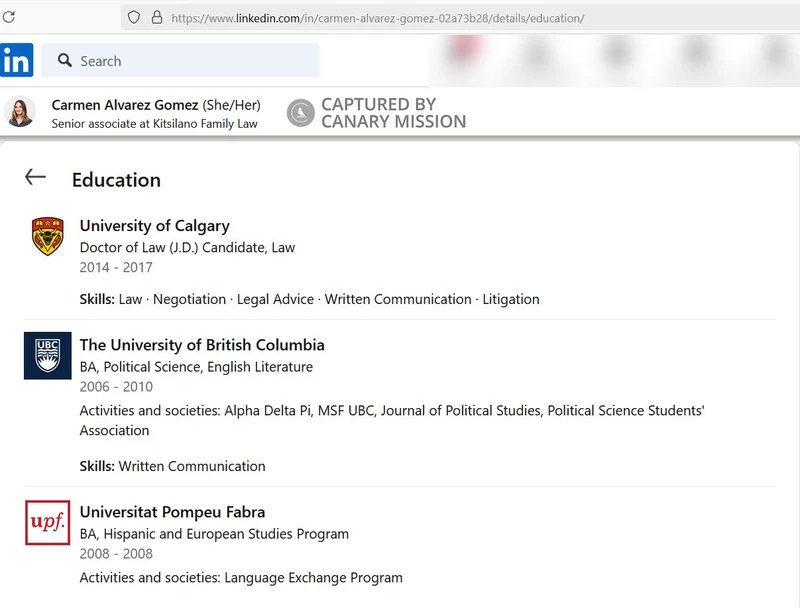Viewport: 800px width, 608px height.
Task: Focus the LinkedIn Search field
Action: pyautogui.click(x=180, y=60)
